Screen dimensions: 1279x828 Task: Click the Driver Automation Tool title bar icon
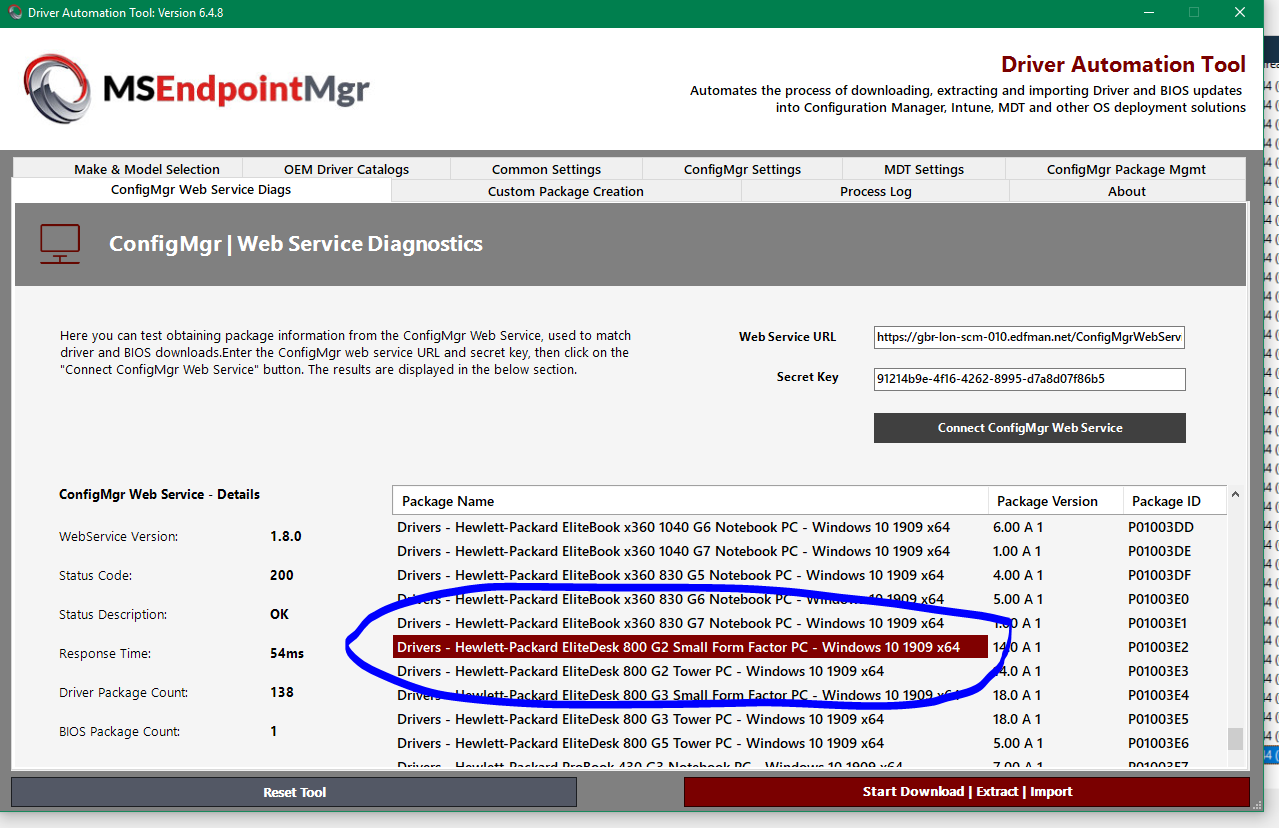point(15,13)
